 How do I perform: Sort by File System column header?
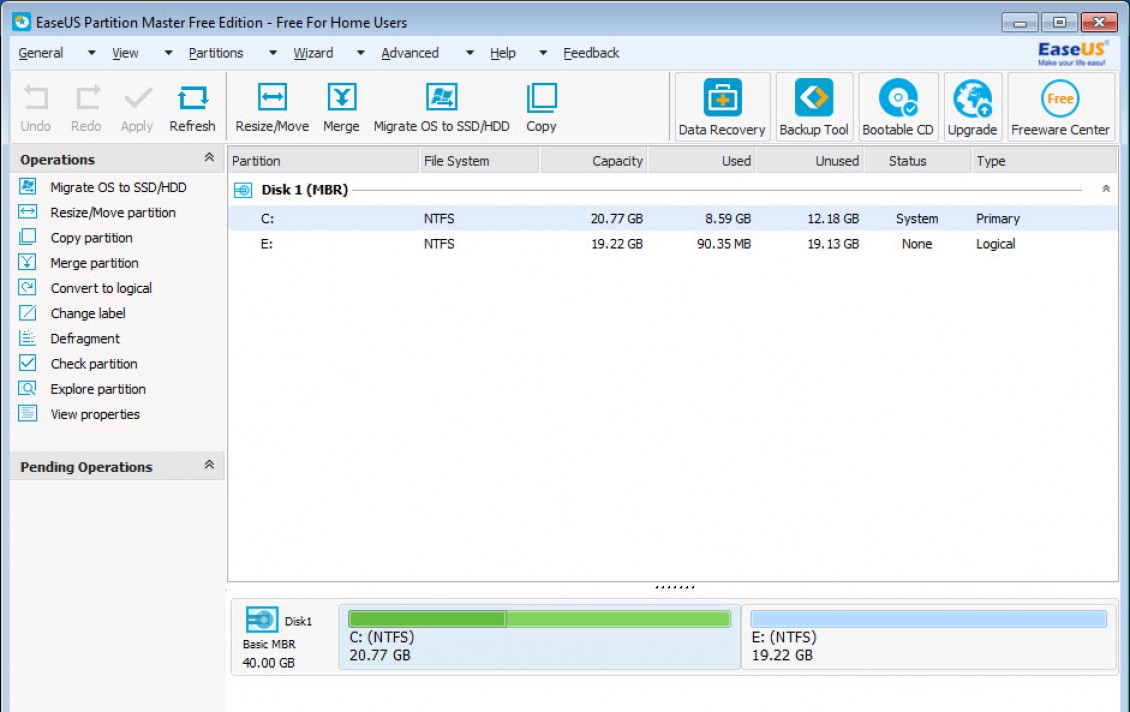tap(479, 161)
